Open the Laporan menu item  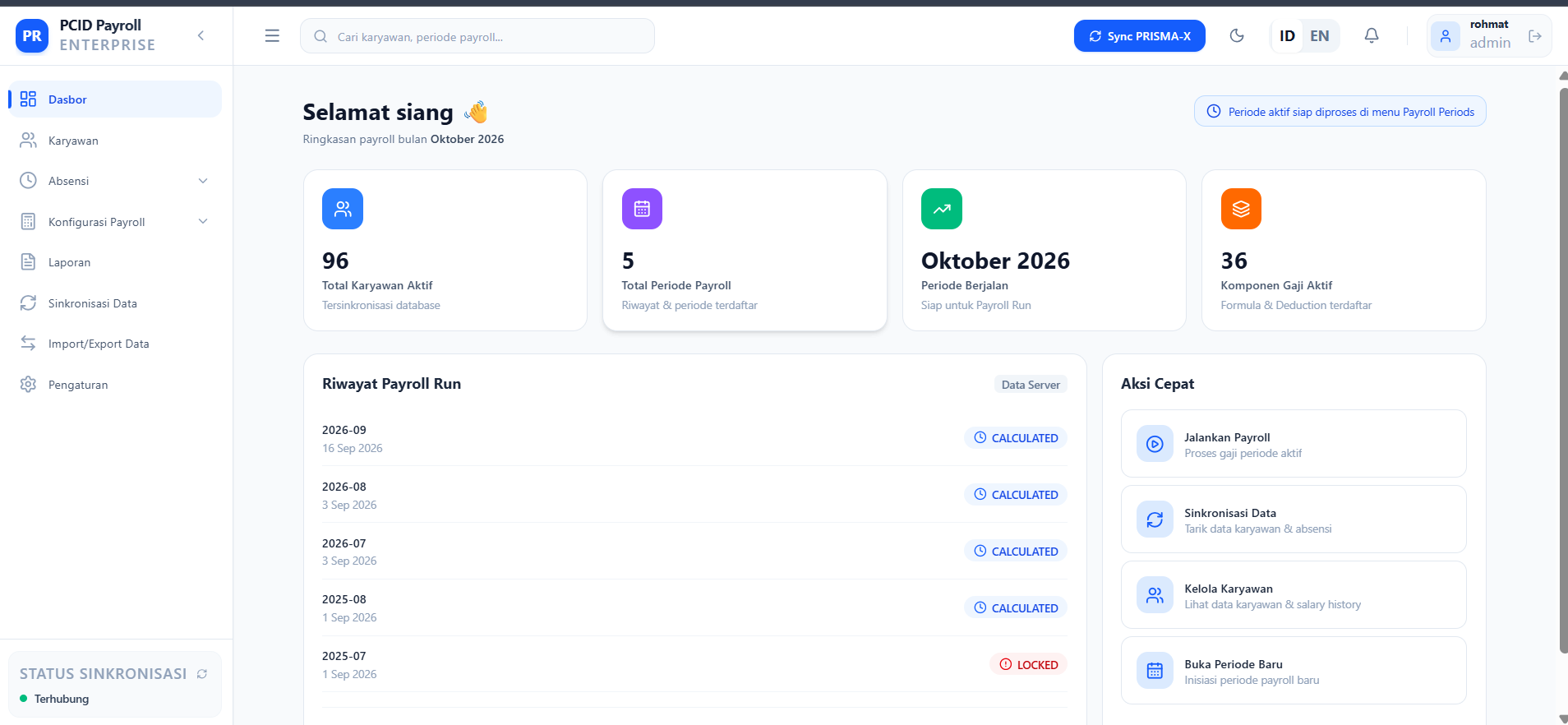coord(115,262)
